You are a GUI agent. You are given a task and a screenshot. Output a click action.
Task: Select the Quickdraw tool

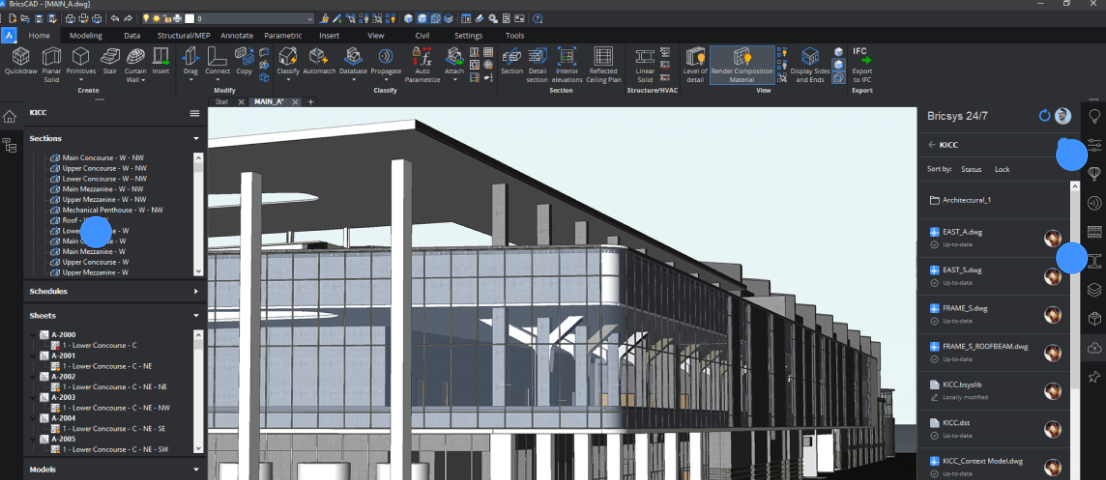tap(21, 62)
